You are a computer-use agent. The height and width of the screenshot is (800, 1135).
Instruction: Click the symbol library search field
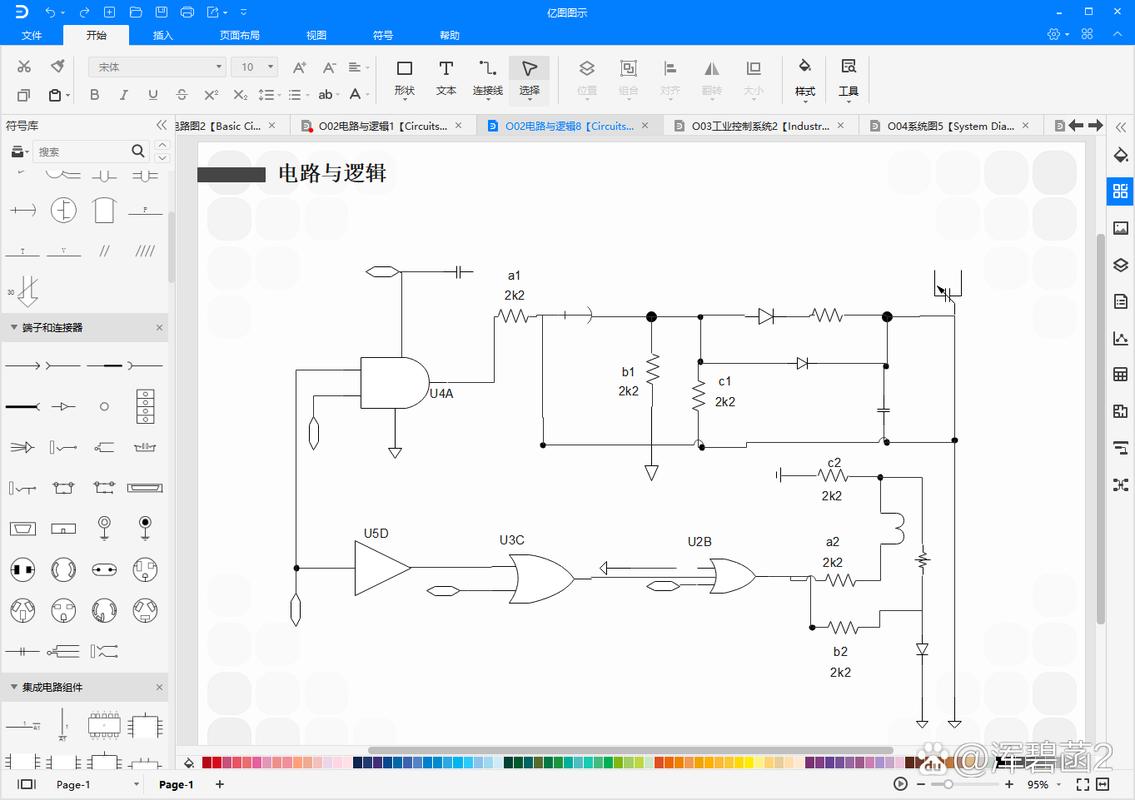81,151
